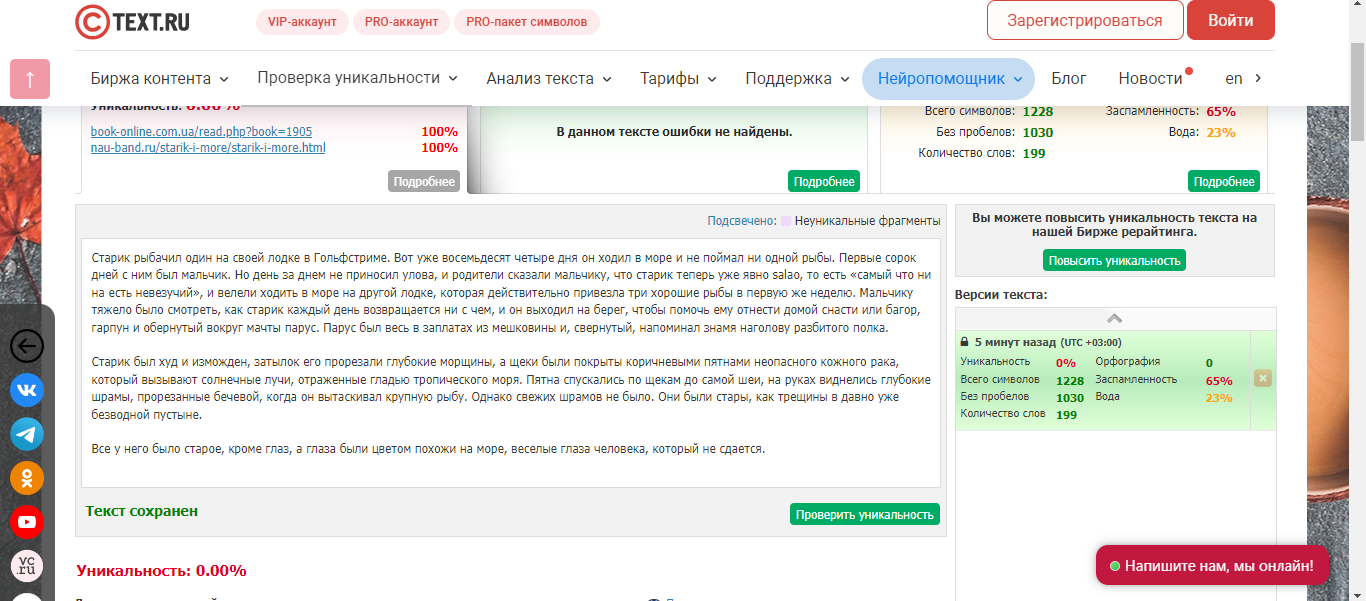This screenshot has width=1366, height=601.
Task: Collapse text versions with up chevron
Action: 1115,318
